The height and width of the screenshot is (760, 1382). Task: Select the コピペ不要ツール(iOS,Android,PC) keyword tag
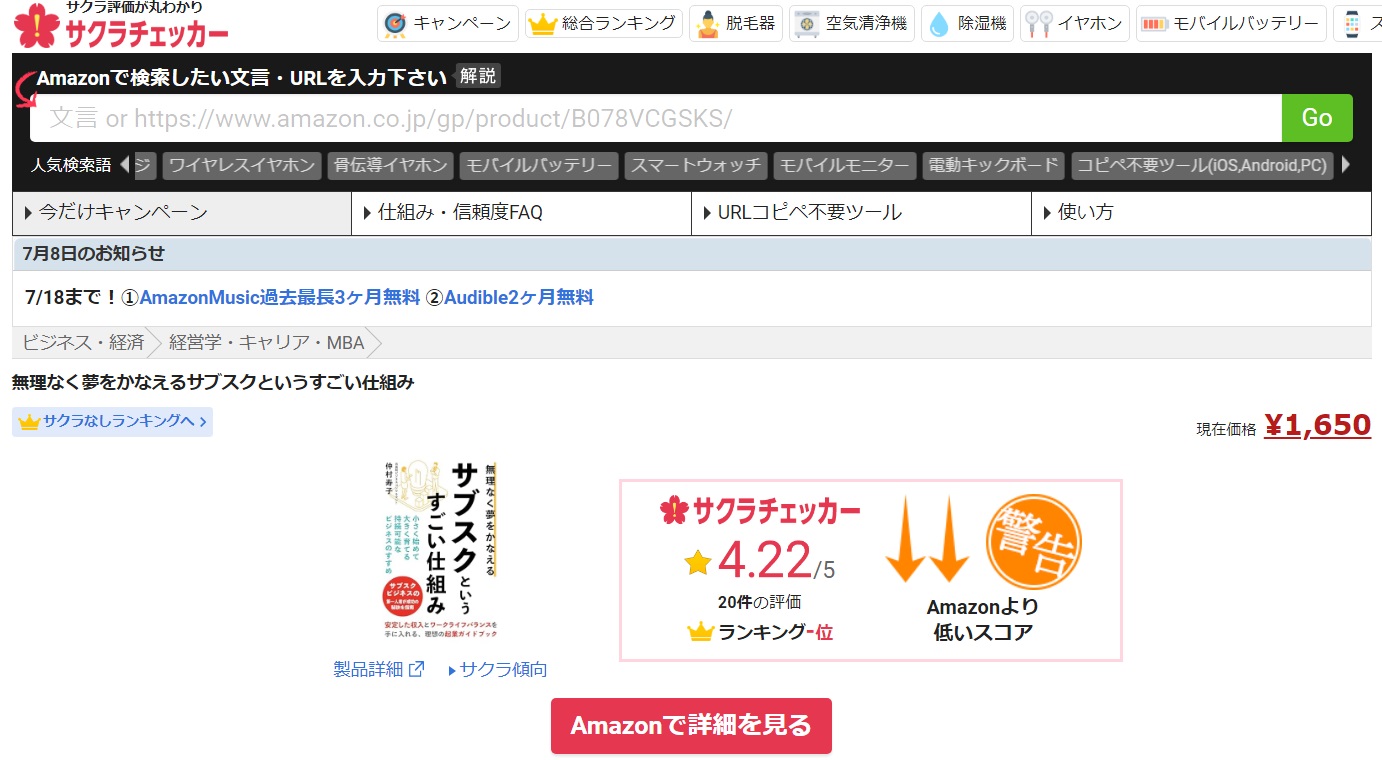pyautogui.click(x=1202, y=166)
